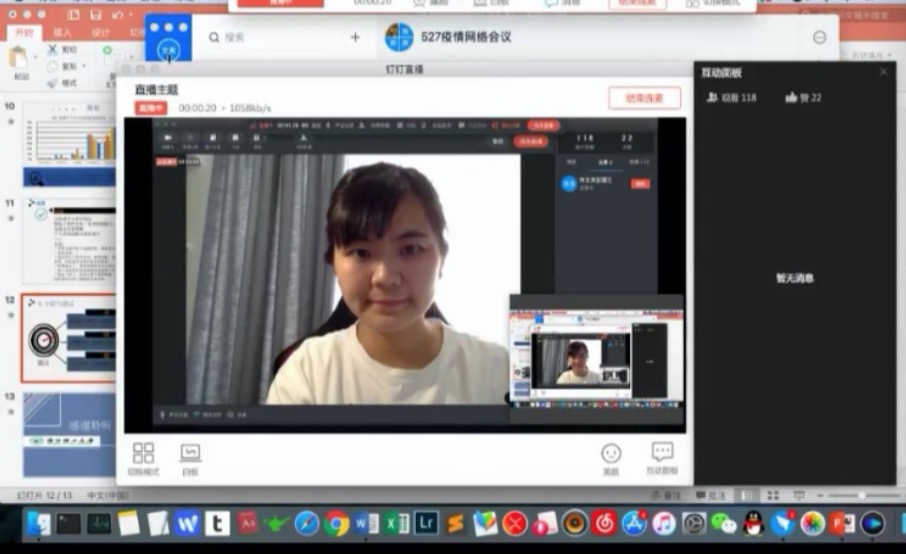
Task: Click the PowerPoint Paste icon
Action: click(x=18, y=57)
